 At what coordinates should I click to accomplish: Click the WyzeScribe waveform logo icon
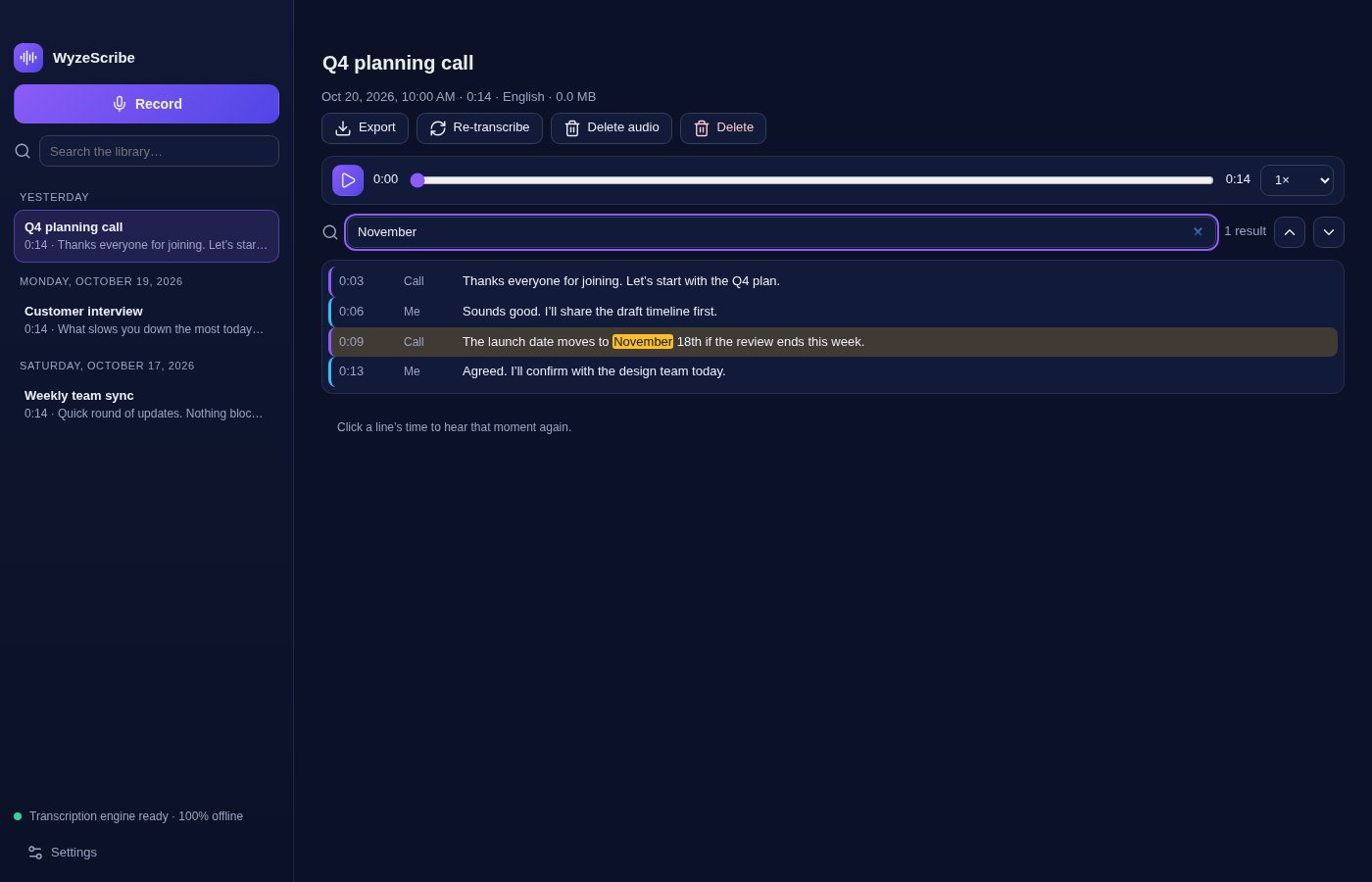28,58
